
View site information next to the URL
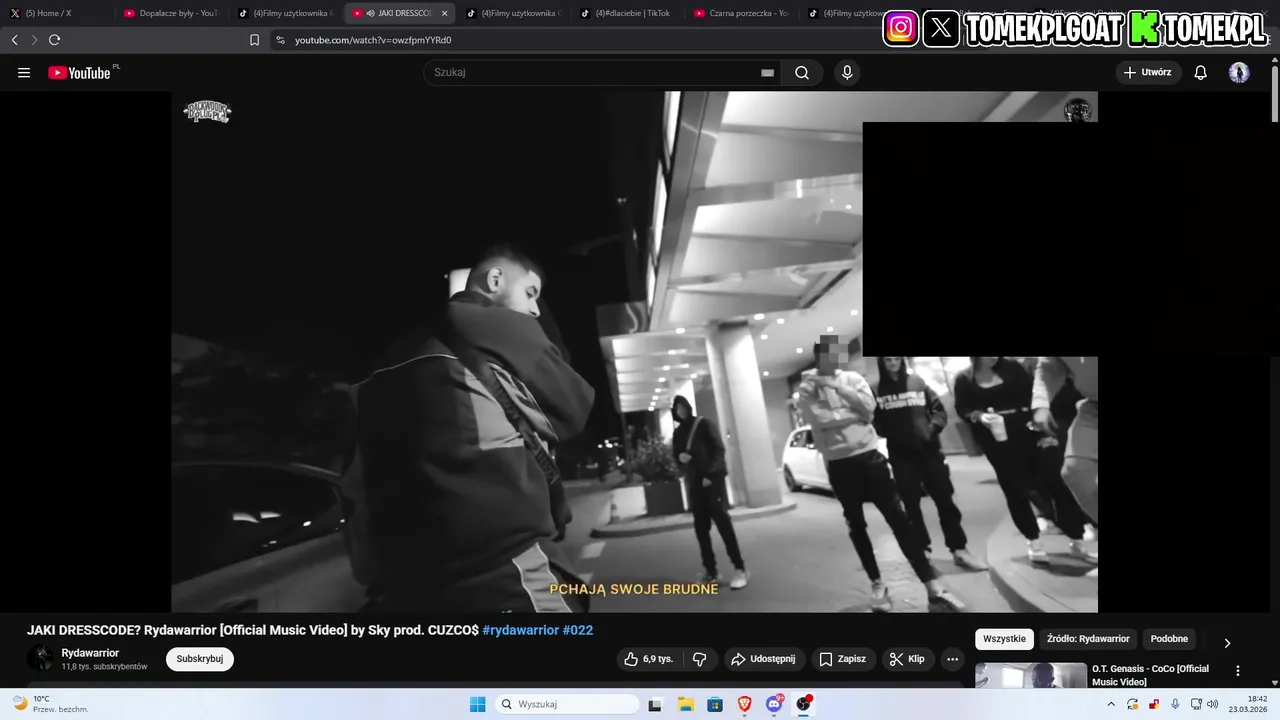pyautogui.click(x=280, y=40)
